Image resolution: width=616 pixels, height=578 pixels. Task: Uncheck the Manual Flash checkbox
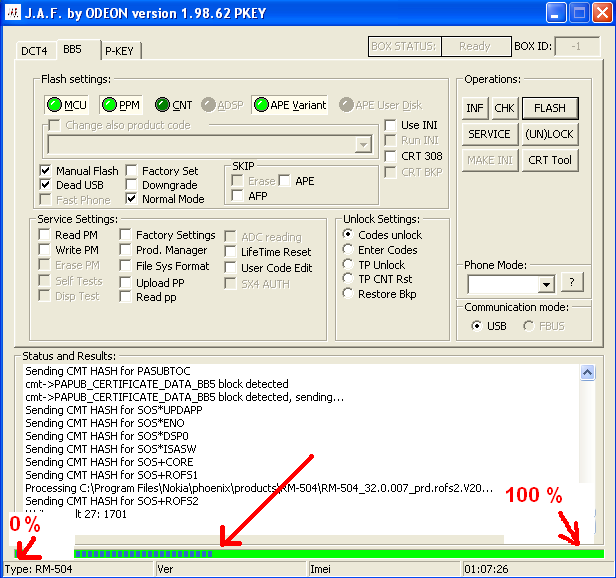tap(45, 171)
